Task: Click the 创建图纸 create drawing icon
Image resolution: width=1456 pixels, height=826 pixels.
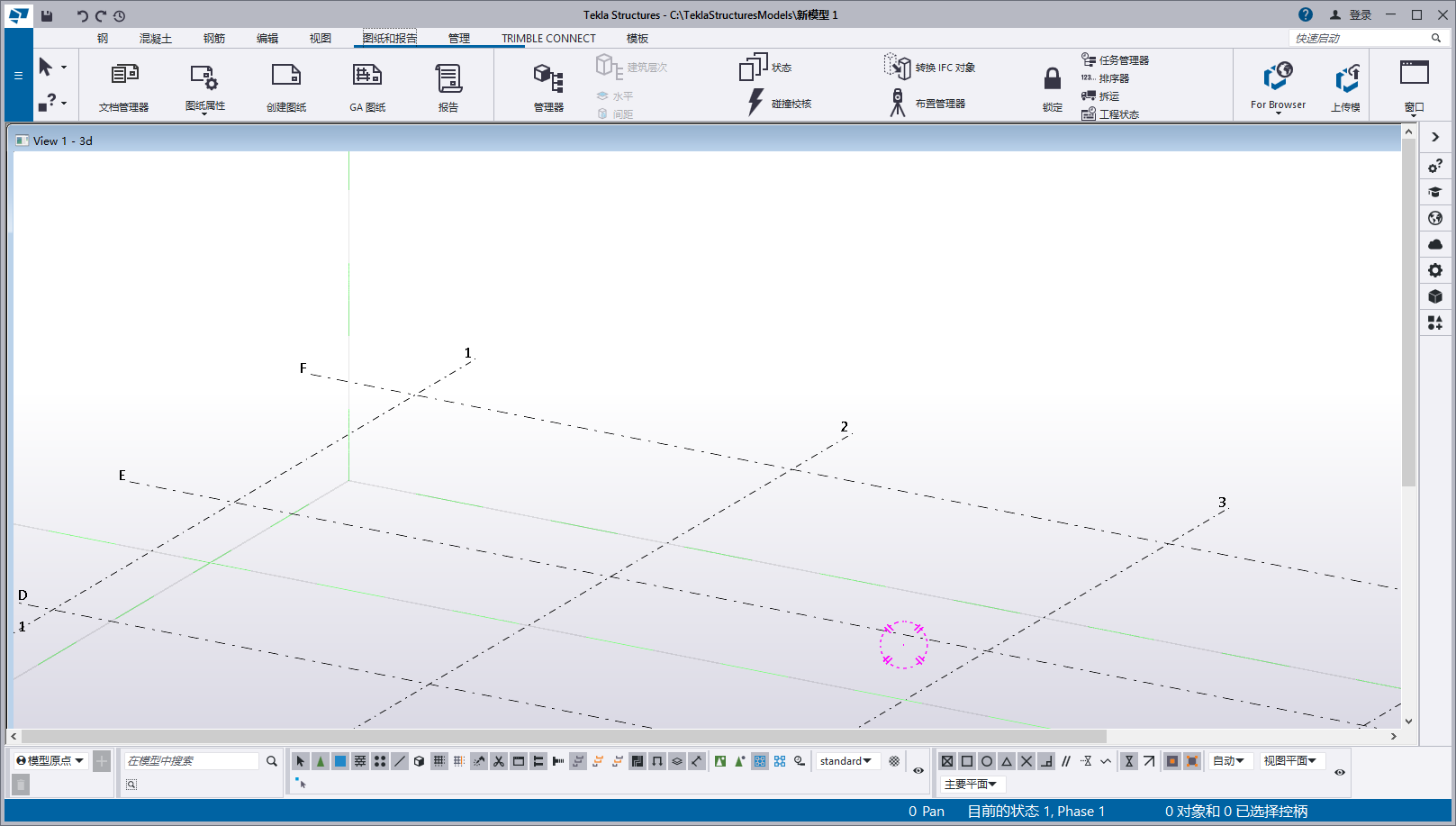Action: (286, 86)
